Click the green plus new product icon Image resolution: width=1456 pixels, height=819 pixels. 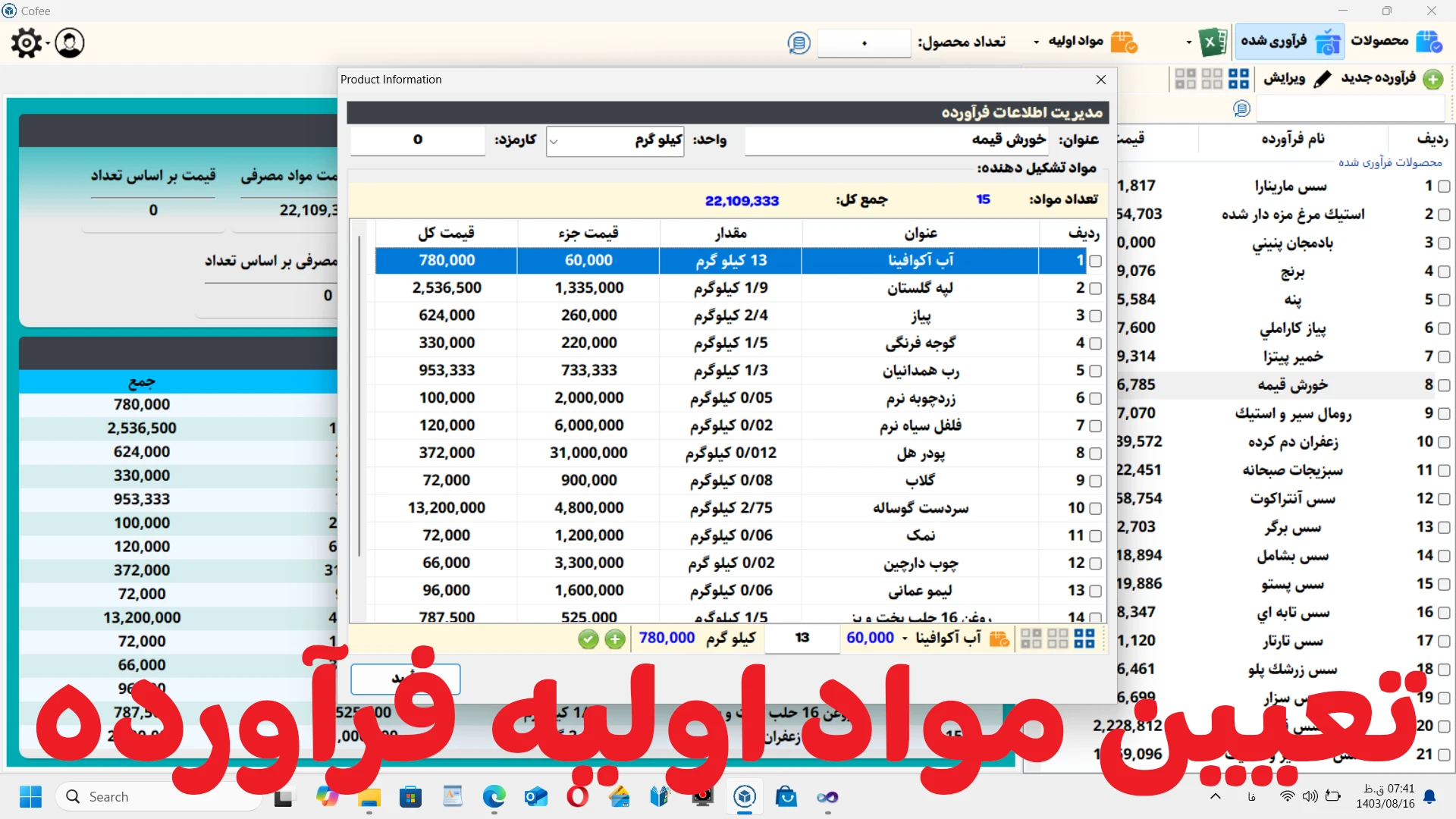(x=1433, y=79)
